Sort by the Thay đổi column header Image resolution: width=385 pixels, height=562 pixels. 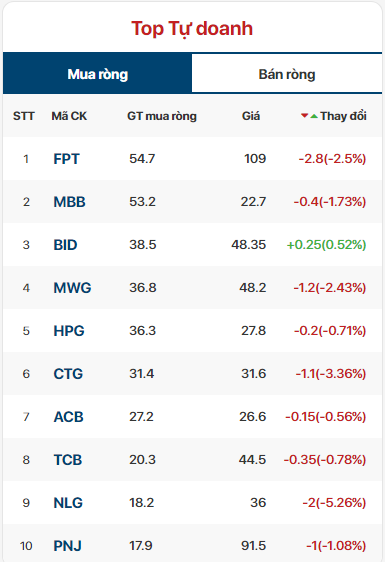click(343, 116)
